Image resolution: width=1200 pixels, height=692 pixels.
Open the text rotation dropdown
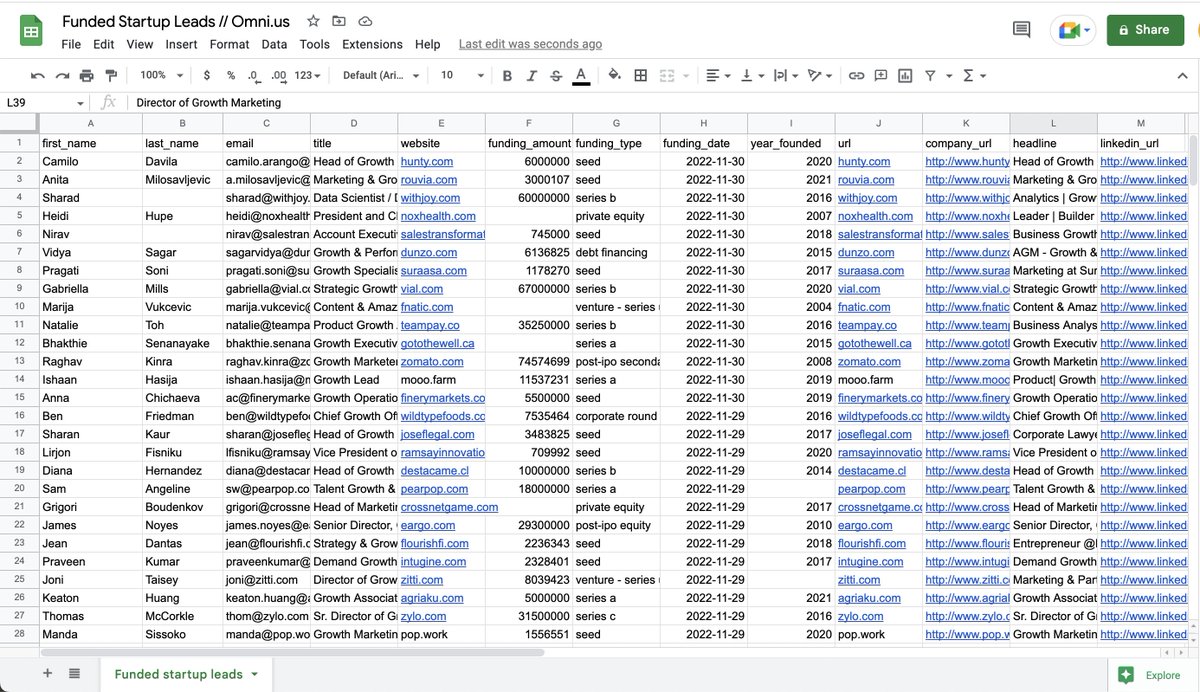point(819,75)
